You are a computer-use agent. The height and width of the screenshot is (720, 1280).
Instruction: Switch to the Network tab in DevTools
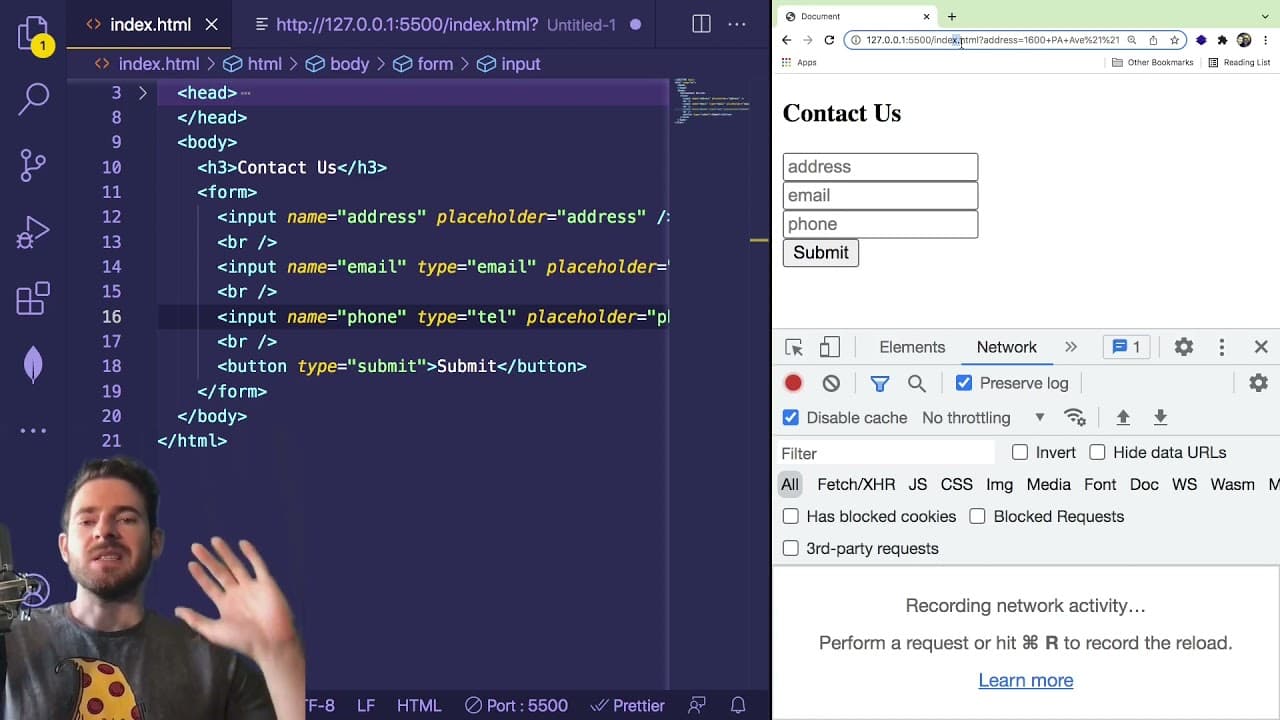[x=1006, y=347]
